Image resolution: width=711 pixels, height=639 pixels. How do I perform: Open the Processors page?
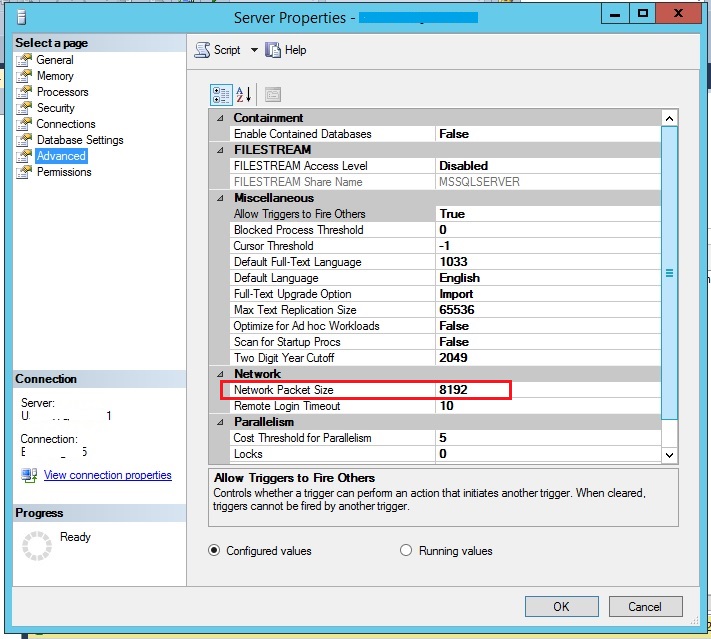tap(63, 92)
